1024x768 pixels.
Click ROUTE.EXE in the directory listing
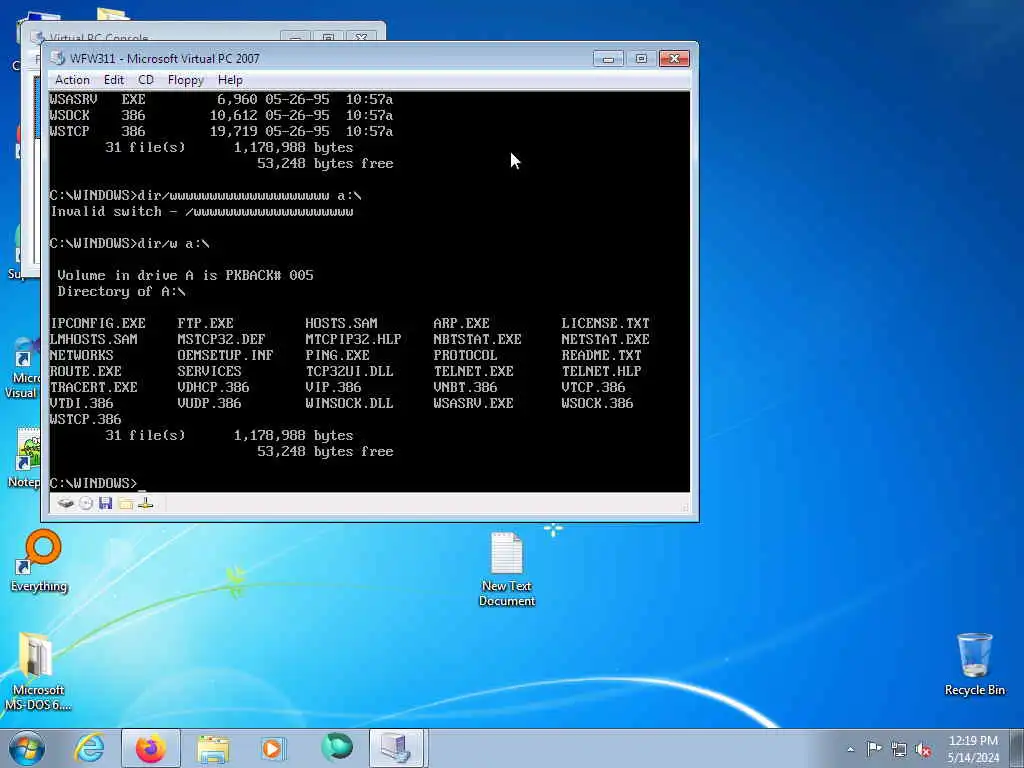click(86, 372)
